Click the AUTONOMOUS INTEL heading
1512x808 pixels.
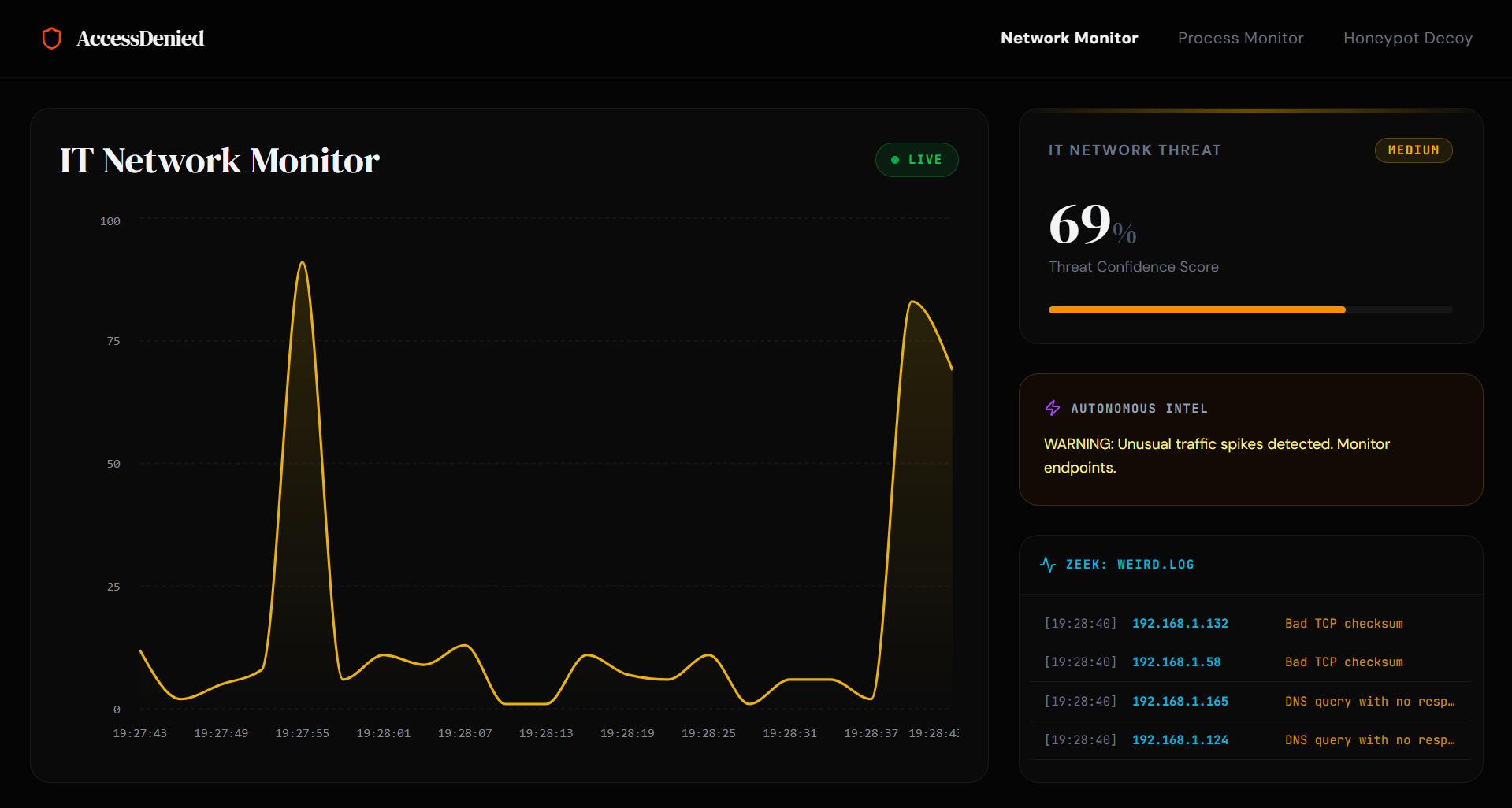pos(1139,408)
